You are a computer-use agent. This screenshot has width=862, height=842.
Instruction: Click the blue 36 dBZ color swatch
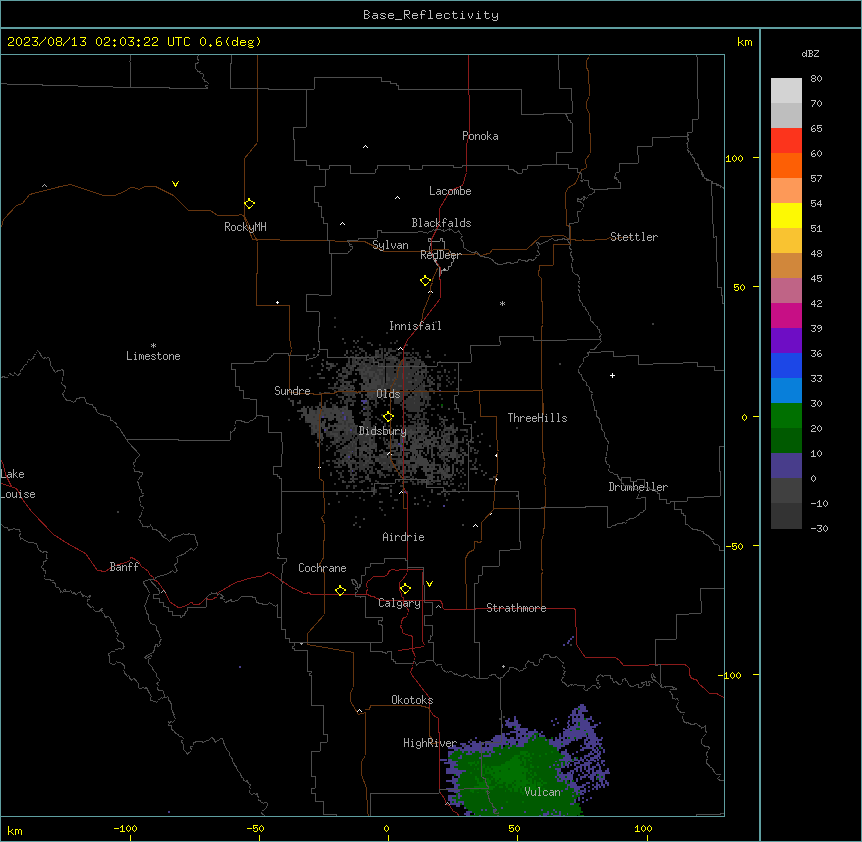click(x=786, y=365)
